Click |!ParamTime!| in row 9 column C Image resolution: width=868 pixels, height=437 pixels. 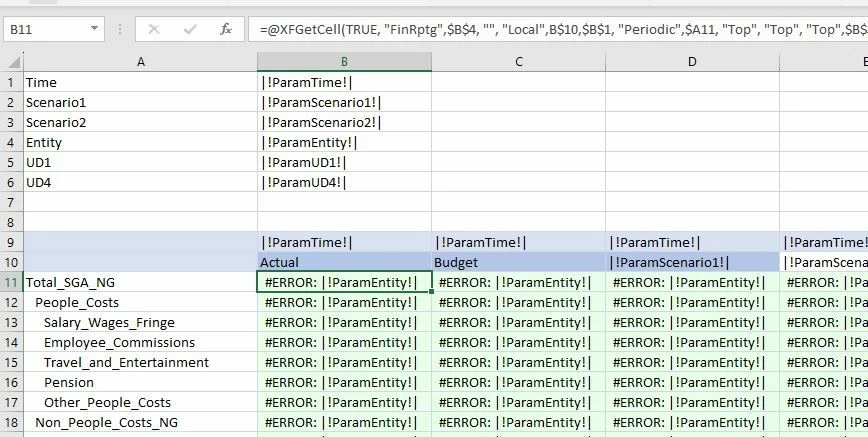[x=519, y=242]
